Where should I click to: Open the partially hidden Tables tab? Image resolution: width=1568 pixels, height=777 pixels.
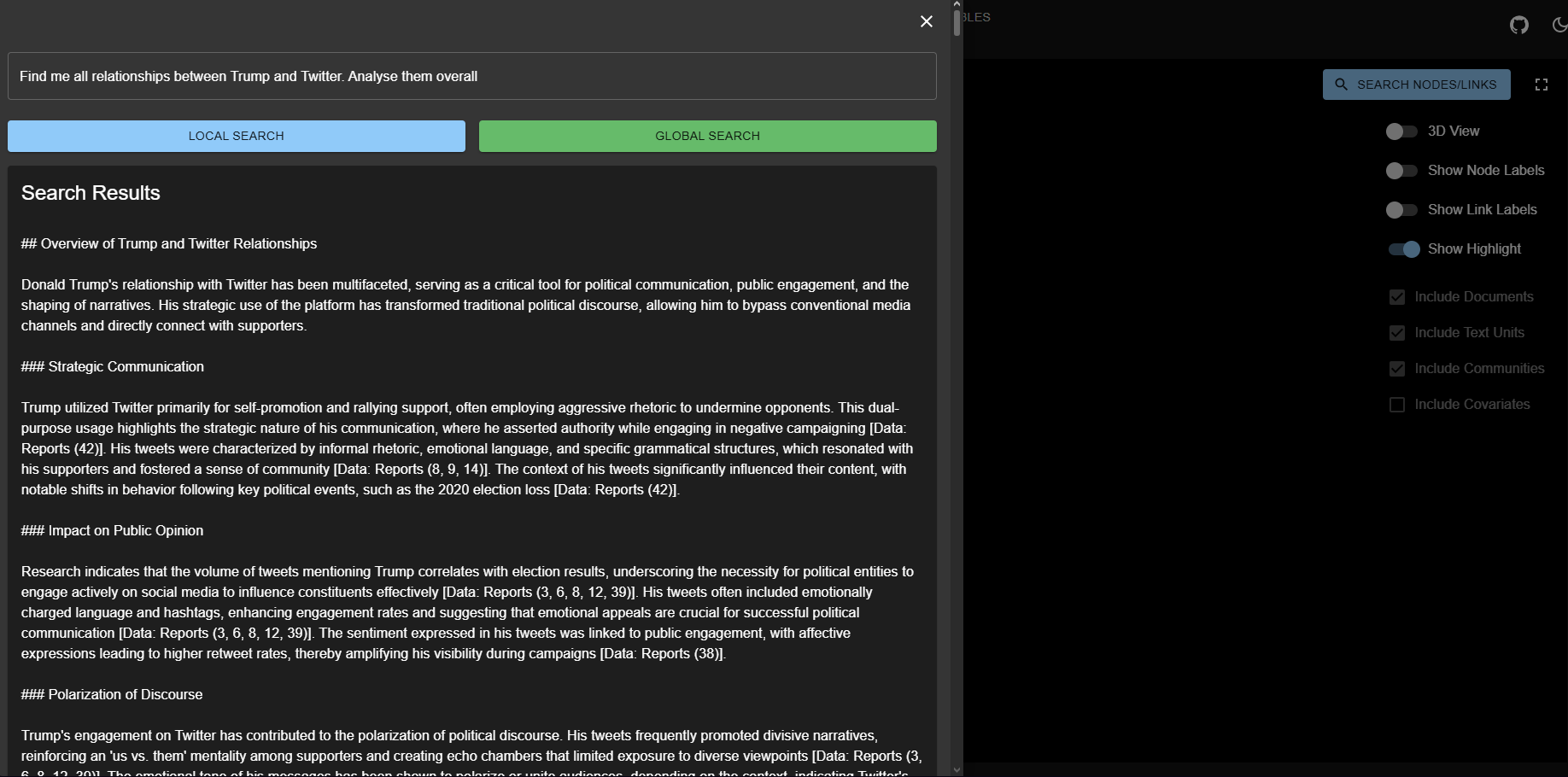coord(977,17)
